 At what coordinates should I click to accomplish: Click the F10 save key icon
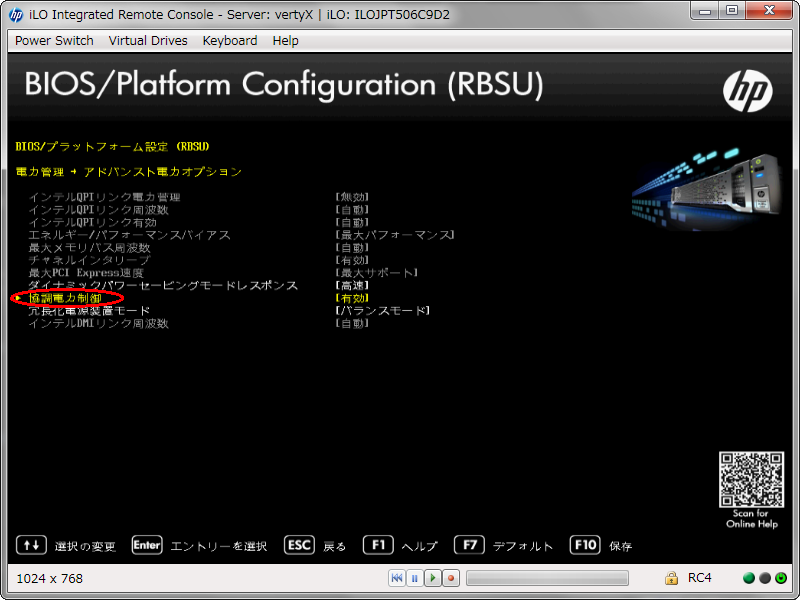[585, 545]
